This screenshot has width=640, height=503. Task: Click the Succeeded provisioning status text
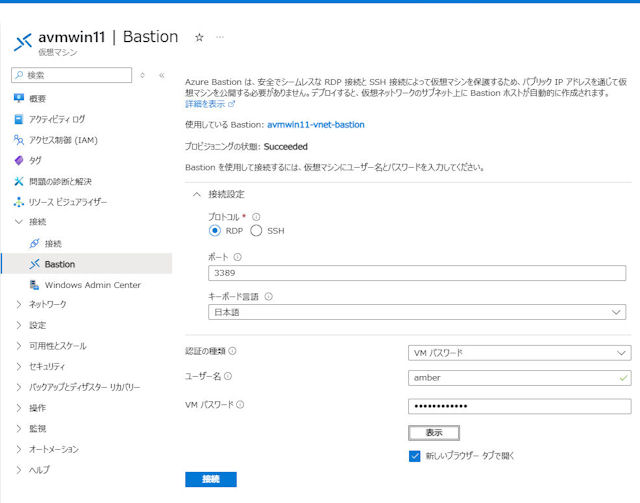point(286,147)
